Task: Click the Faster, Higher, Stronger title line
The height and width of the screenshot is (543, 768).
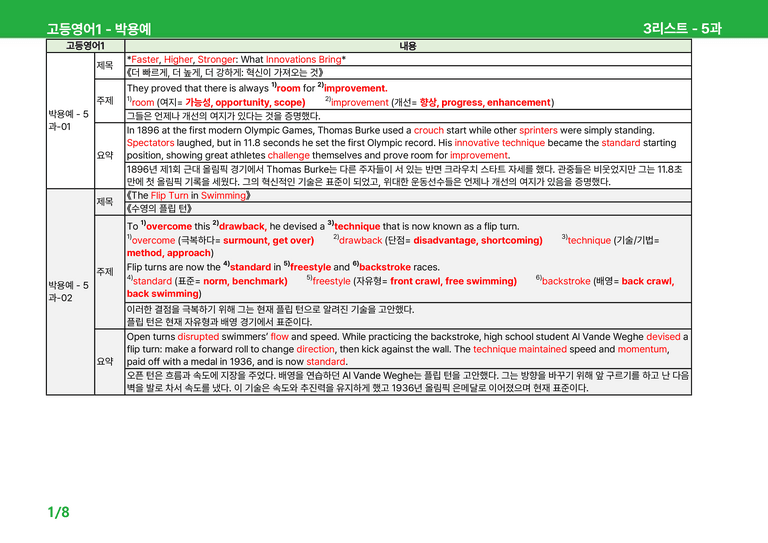Action: (x=236, y=59)
